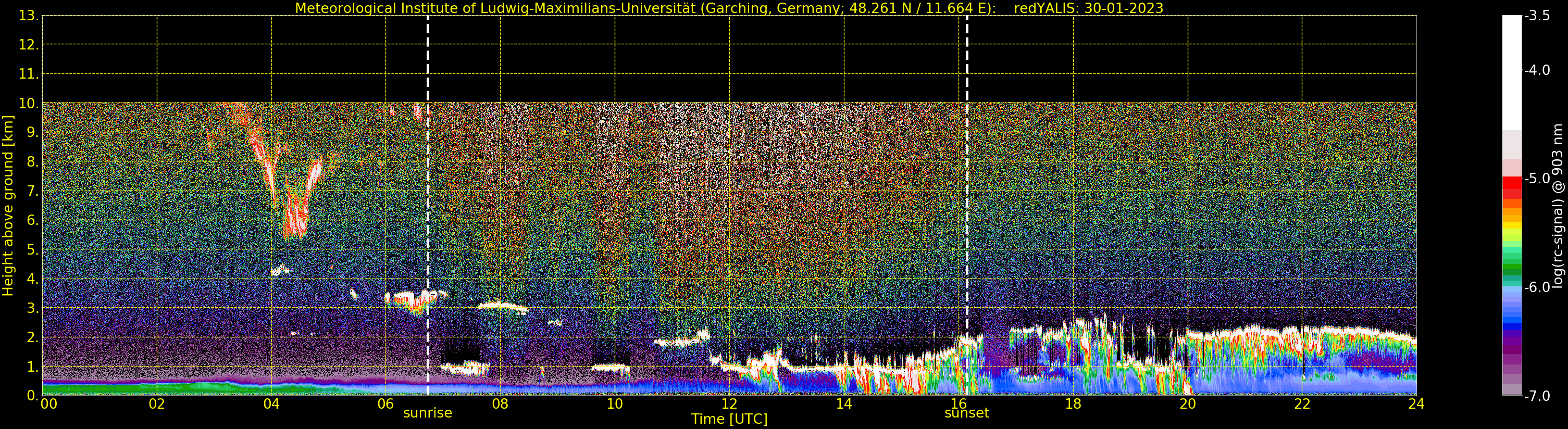Click the 'sunset' label below the axis

click(967, 413)
